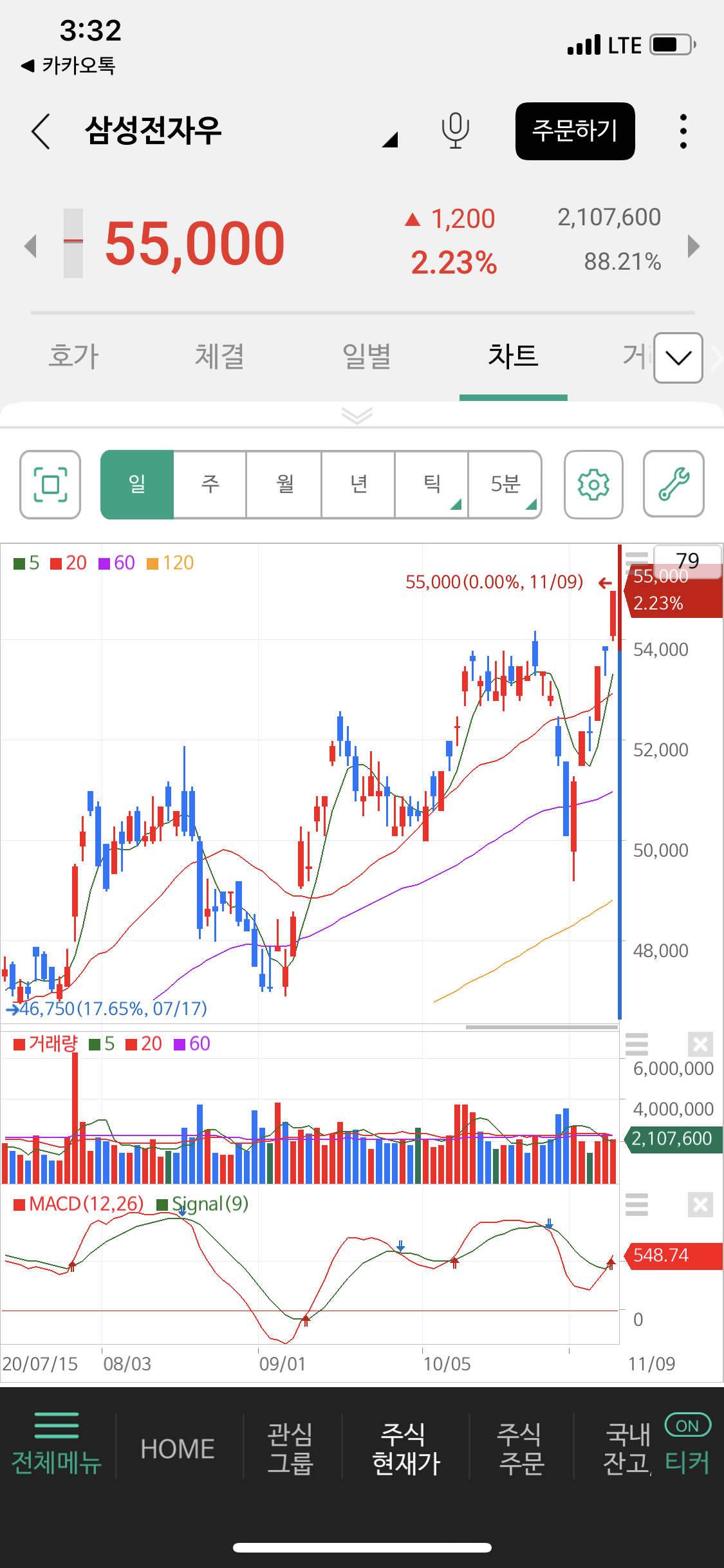Tap the orange 120-day moving average legend
The width and height of the screenshot is (724, 1568).
170,563
